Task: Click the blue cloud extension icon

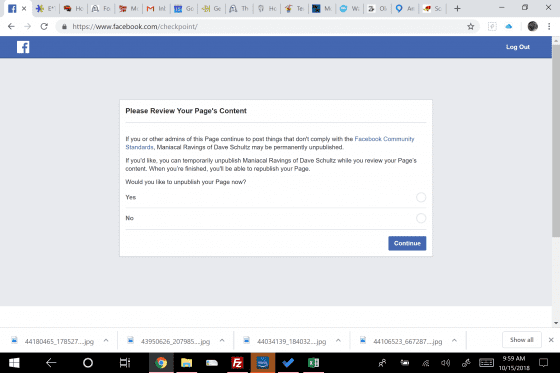Action: (x=509, y=26)
